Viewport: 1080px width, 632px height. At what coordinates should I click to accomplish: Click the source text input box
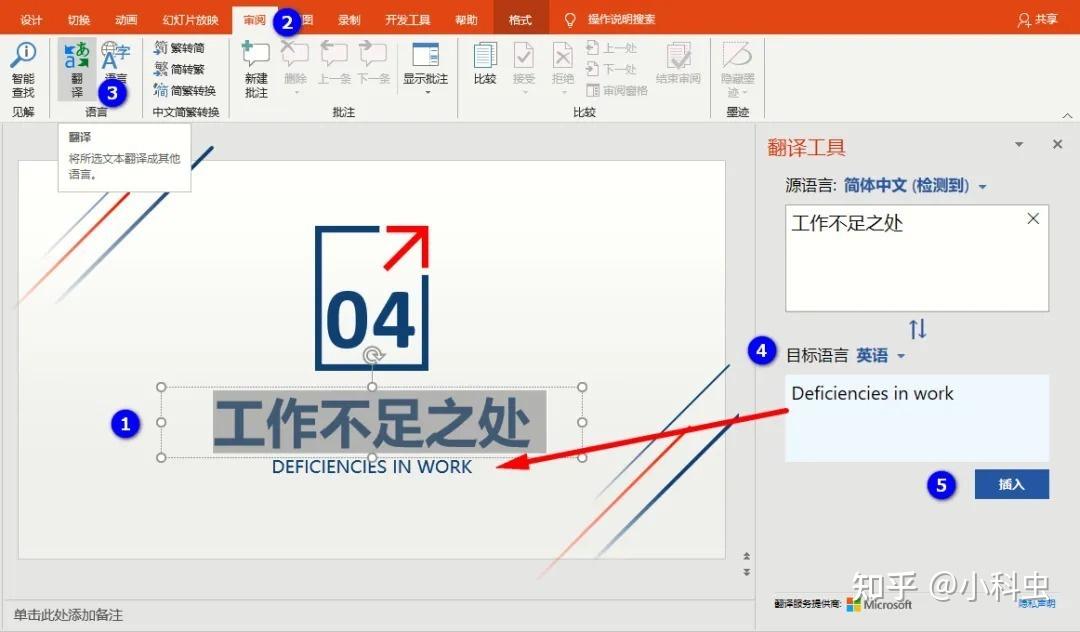point(917,257)
